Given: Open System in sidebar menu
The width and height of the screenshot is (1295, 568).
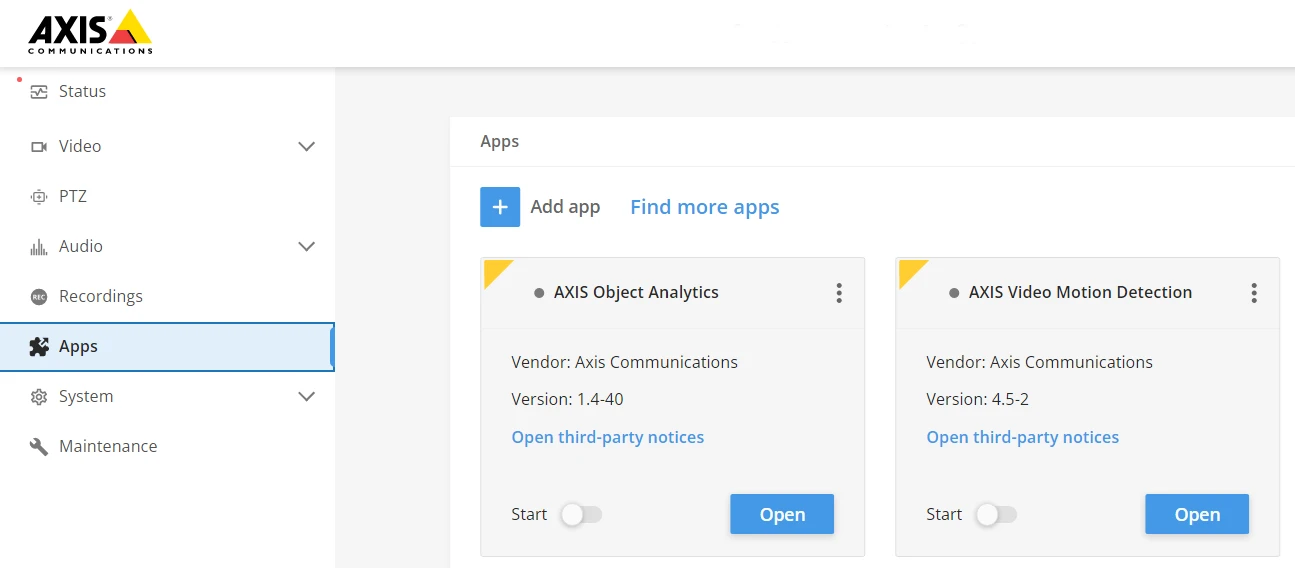Looking at the screenshot, I should pos(86,396).
